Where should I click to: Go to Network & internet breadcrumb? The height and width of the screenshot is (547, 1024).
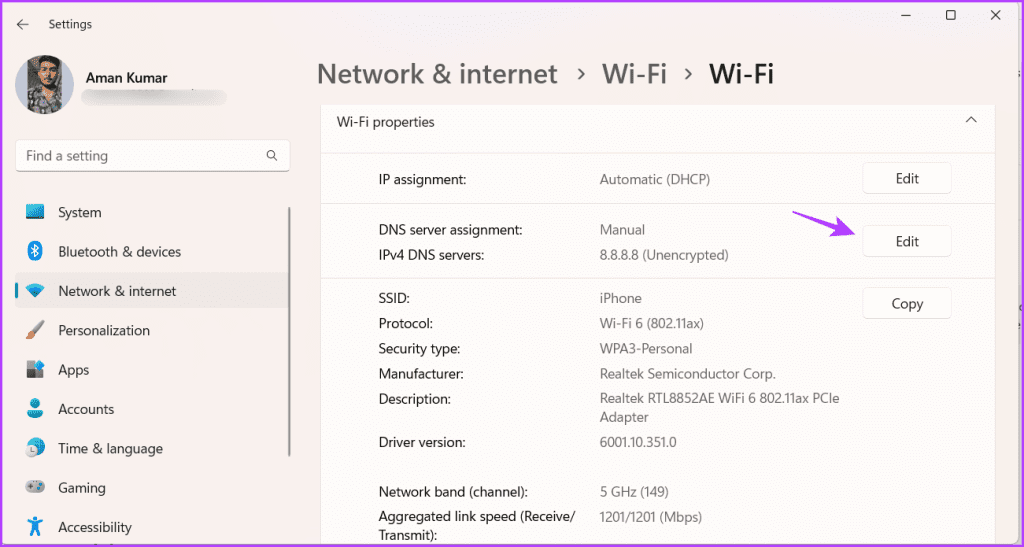pos(437,74)
